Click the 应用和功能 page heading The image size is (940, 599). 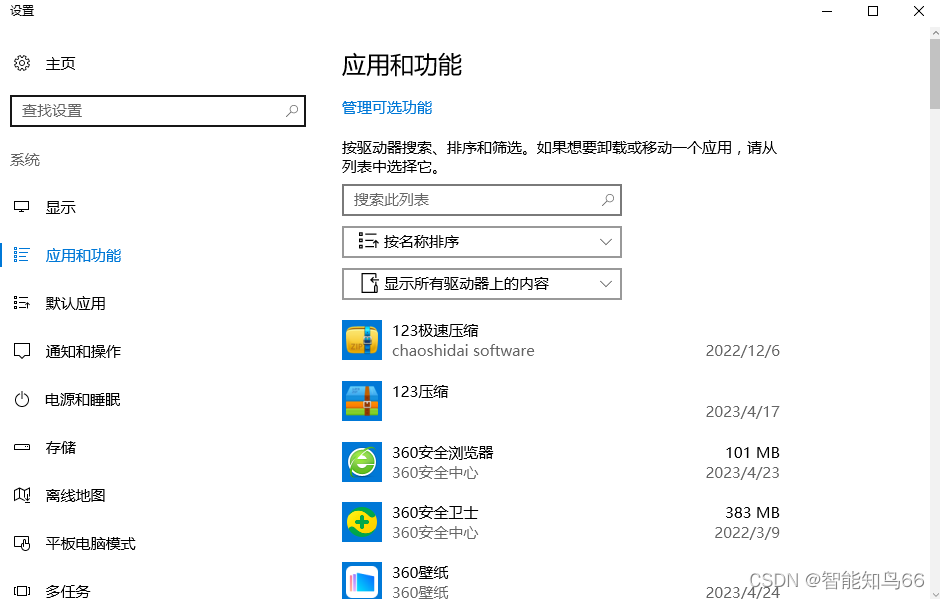pyautogui.click(x=402, y=65)
